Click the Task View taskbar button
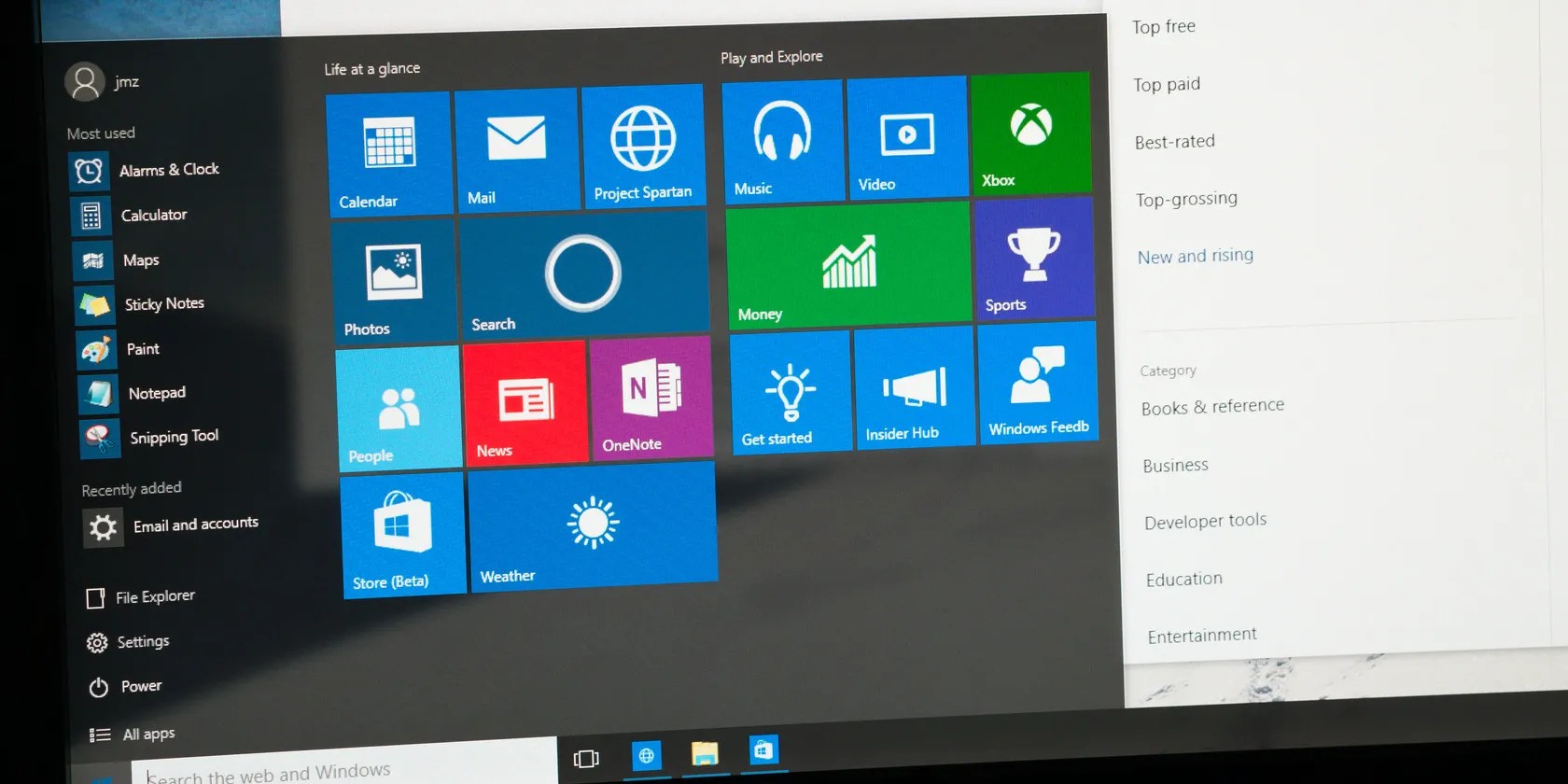Viewport: 1568px width, 784px height. point(586,758)
